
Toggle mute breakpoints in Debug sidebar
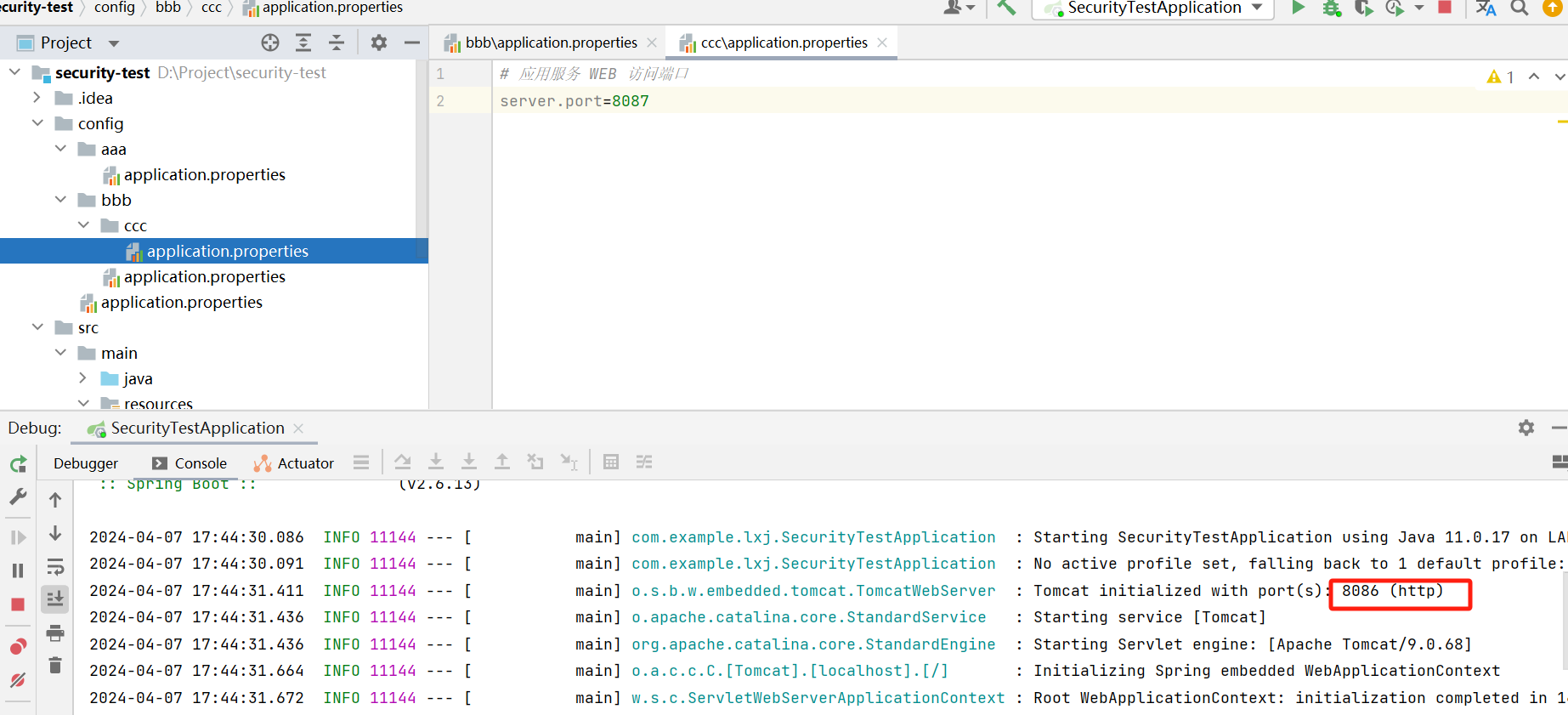[x=18, y=680]
